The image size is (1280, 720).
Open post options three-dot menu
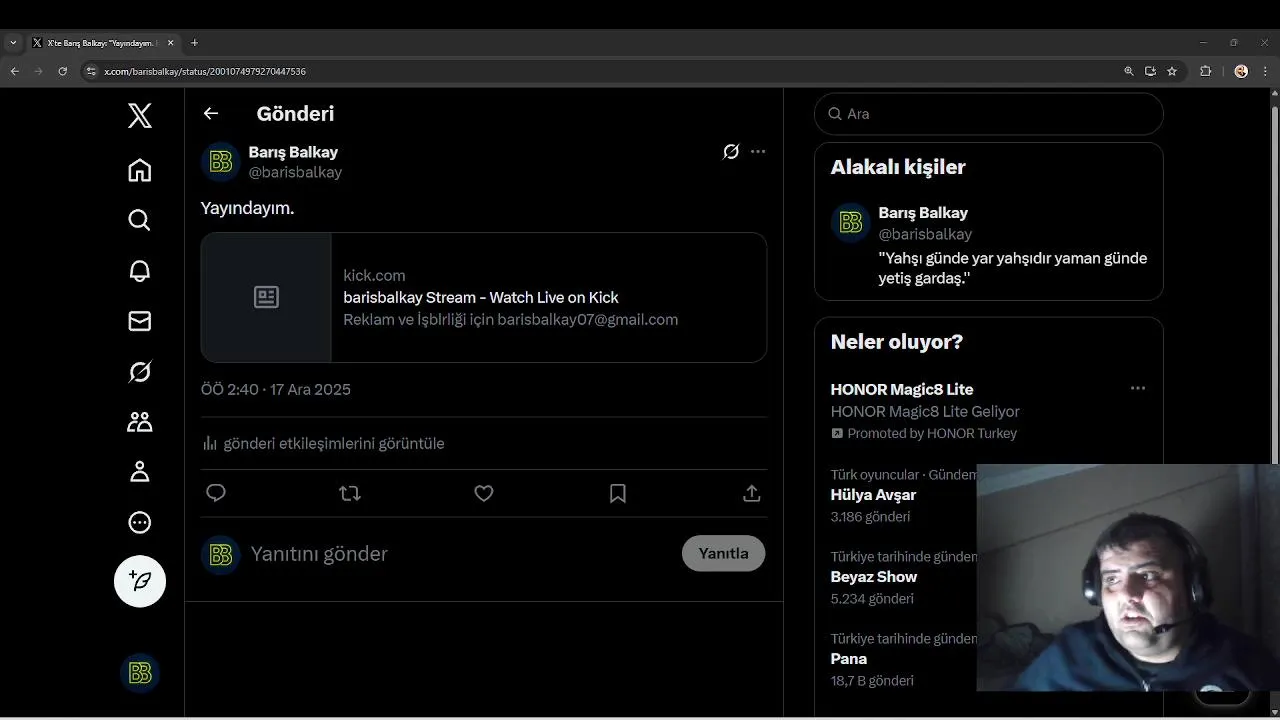[x=758, y=152]
